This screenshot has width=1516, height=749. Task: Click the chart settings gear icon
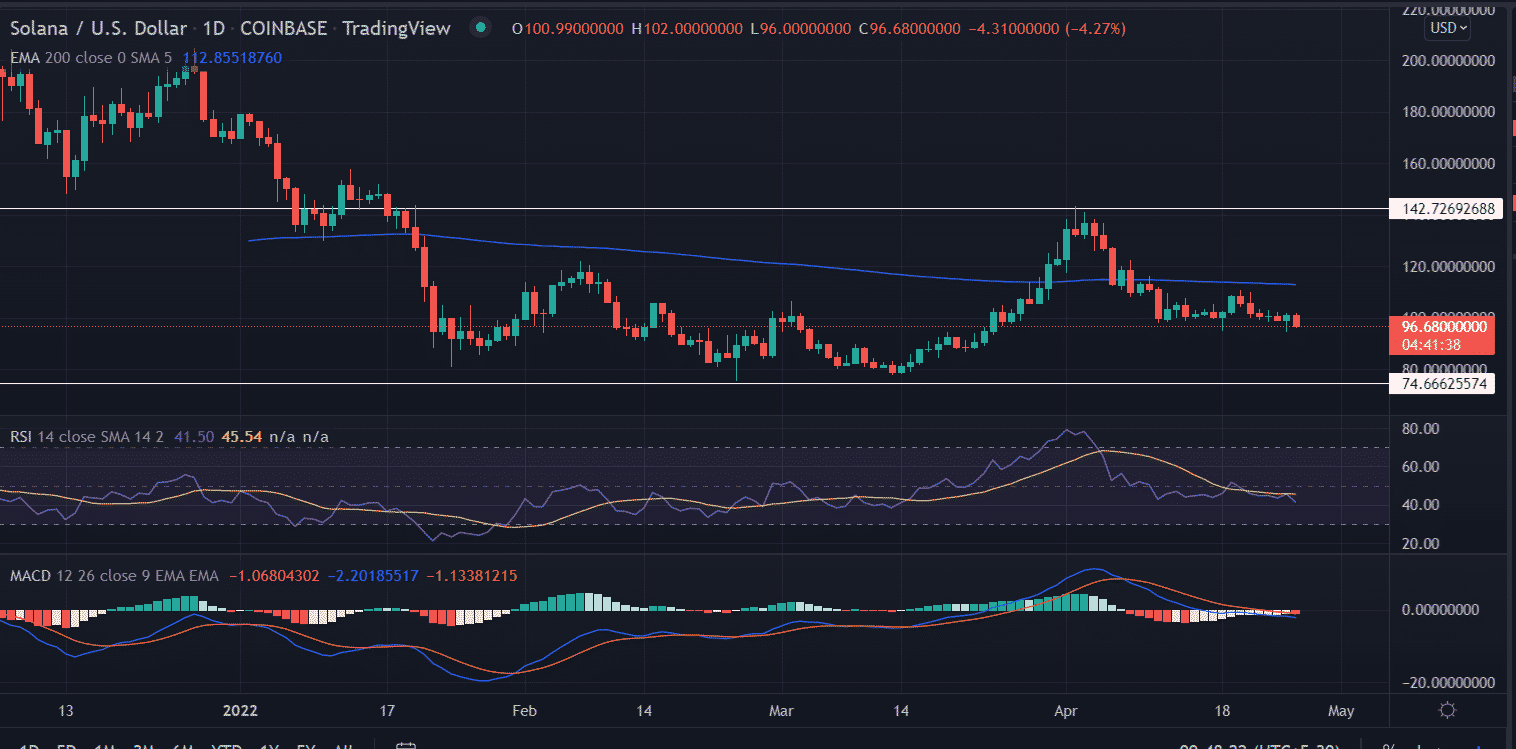(1447, 710)
